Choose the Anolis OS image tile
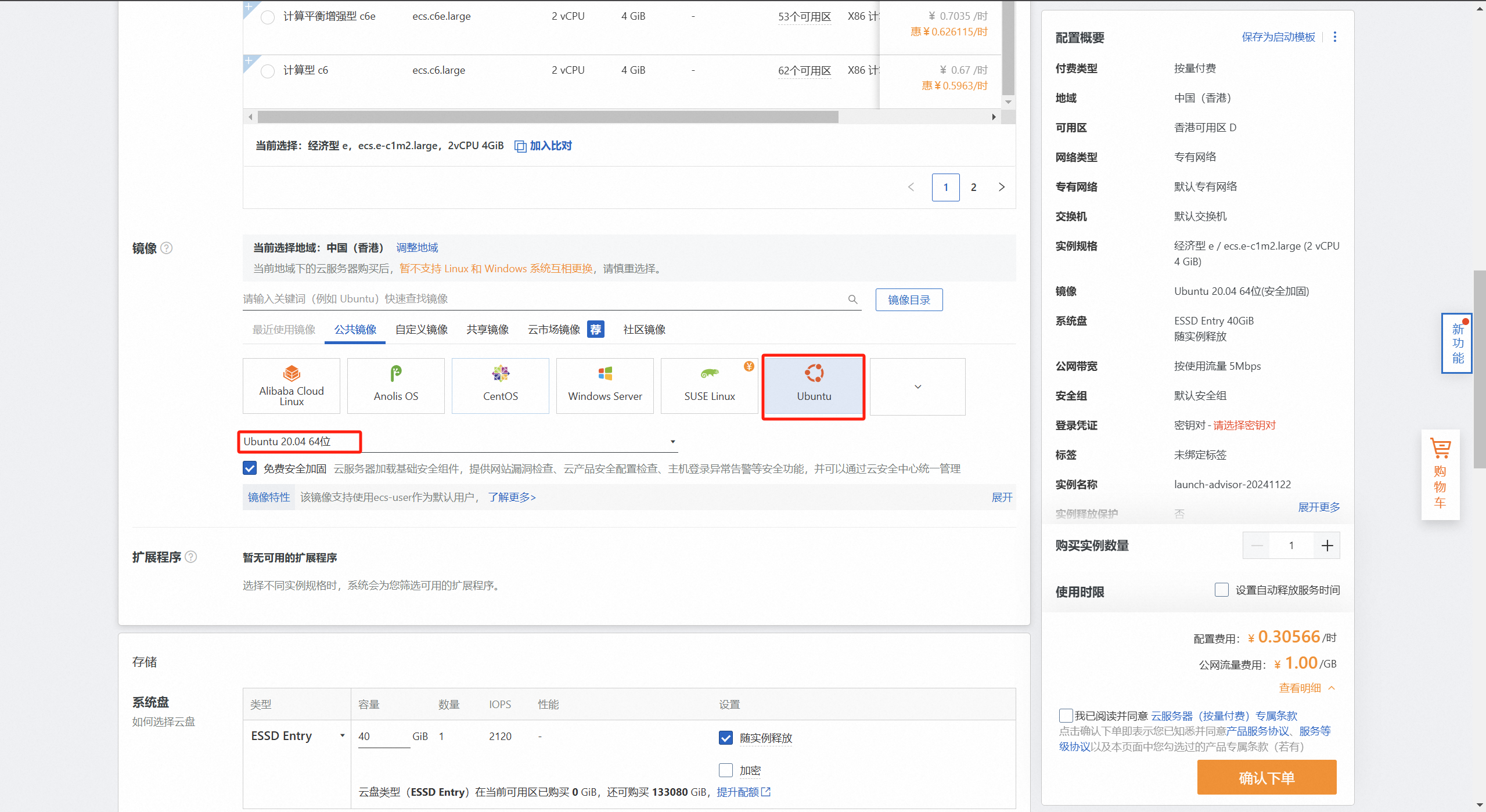Viewport: 1486px width, 812px height. (x=396, y=385)
